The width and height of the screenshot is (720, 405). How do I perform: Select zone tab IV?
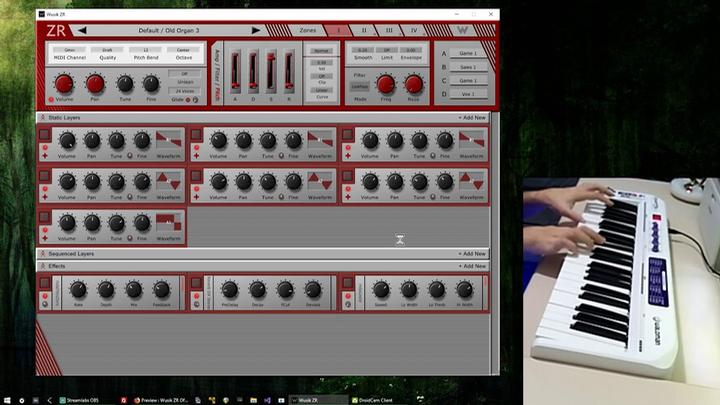click(x=414, y=30)
